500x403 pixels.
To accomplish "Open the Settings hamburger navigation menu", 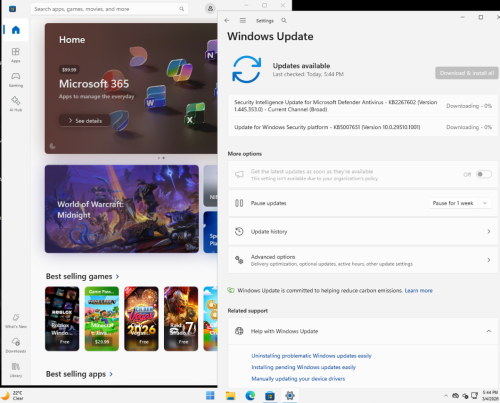I will [x=243, y=21].
